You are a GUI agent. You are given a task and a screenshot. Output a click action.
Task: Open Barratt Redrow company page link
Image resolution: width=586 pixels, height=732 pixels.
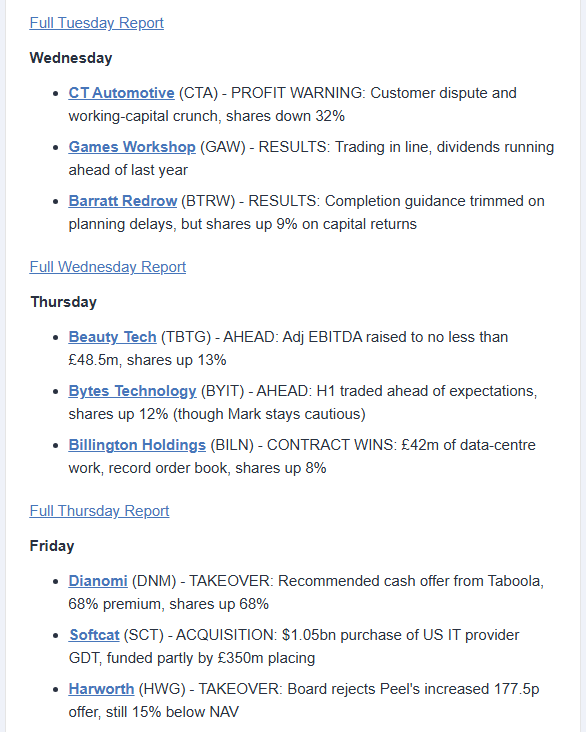pos(123,201)
